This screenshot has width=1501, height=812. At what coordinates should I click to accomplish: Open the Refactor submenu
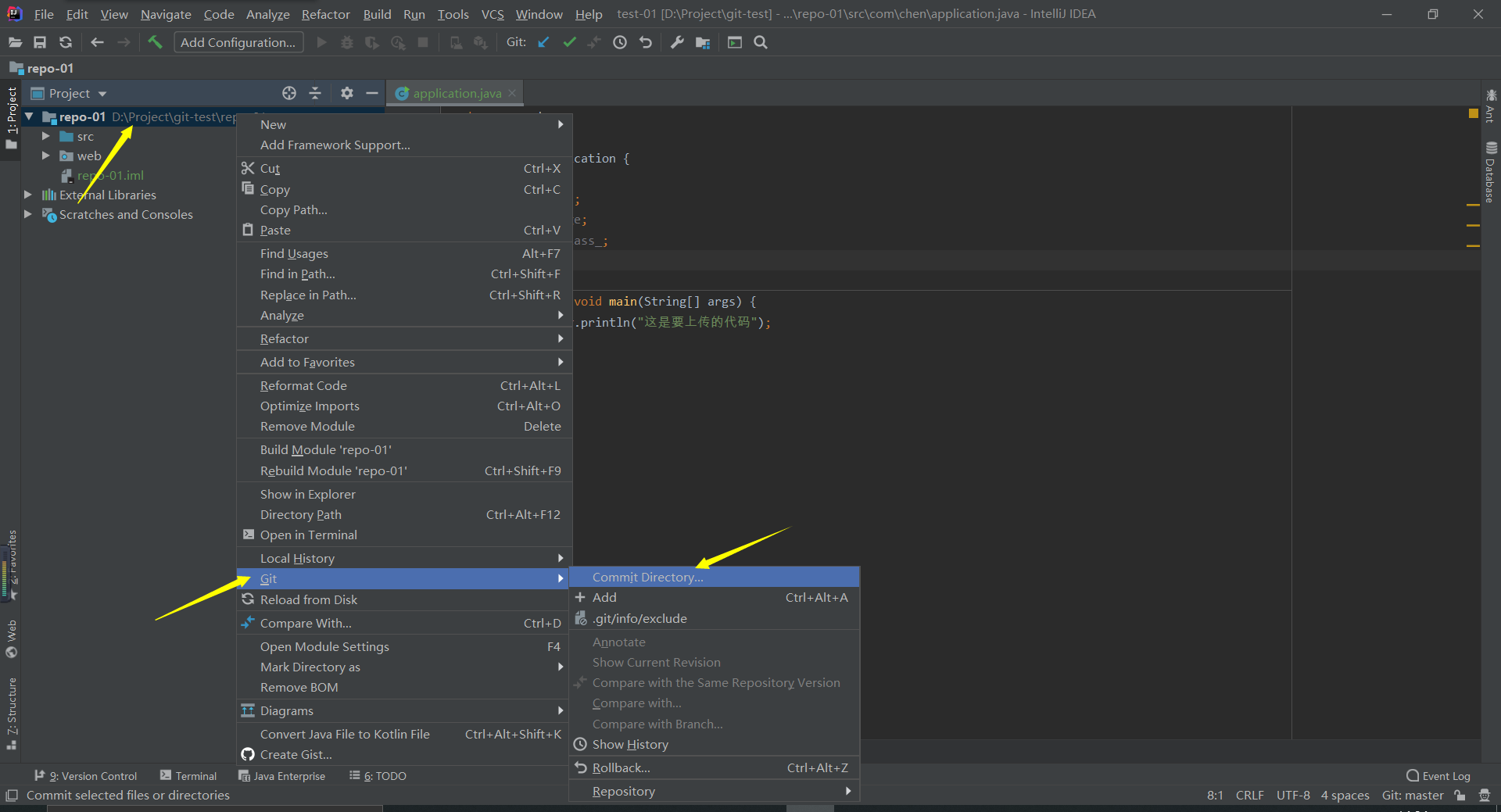point(404,338)
